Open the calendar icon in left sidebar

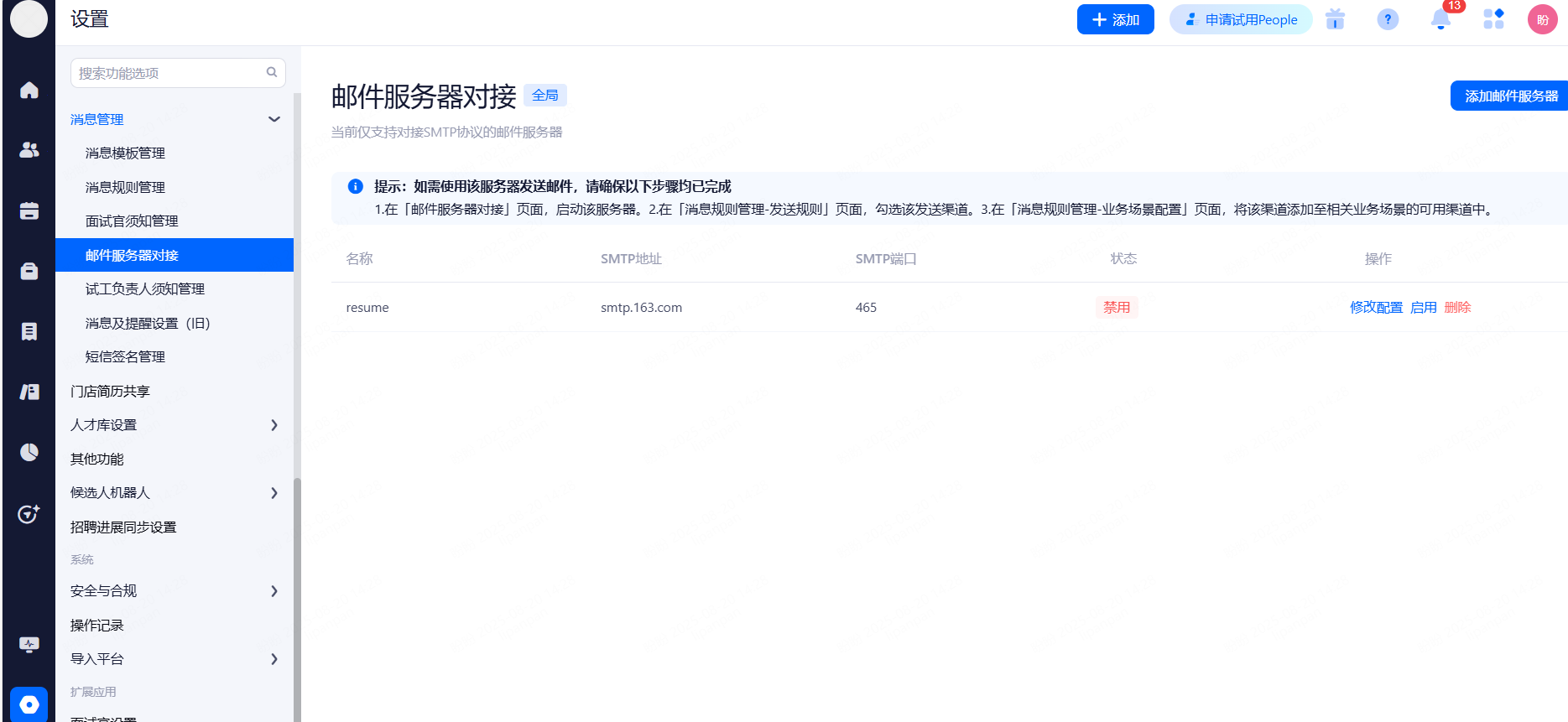point(29,210)
